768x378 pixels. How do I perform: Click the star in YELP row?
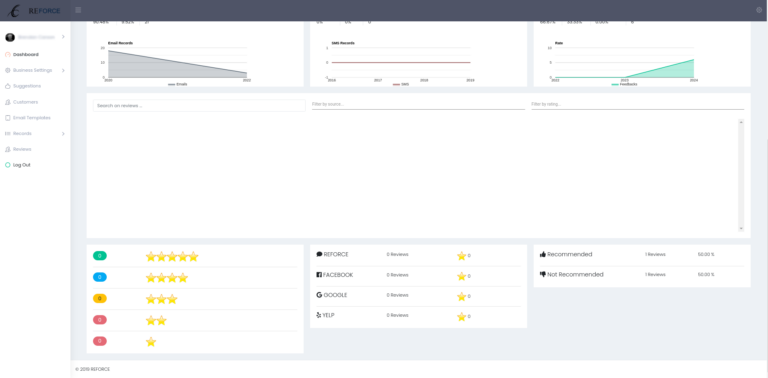click(461, 317)
